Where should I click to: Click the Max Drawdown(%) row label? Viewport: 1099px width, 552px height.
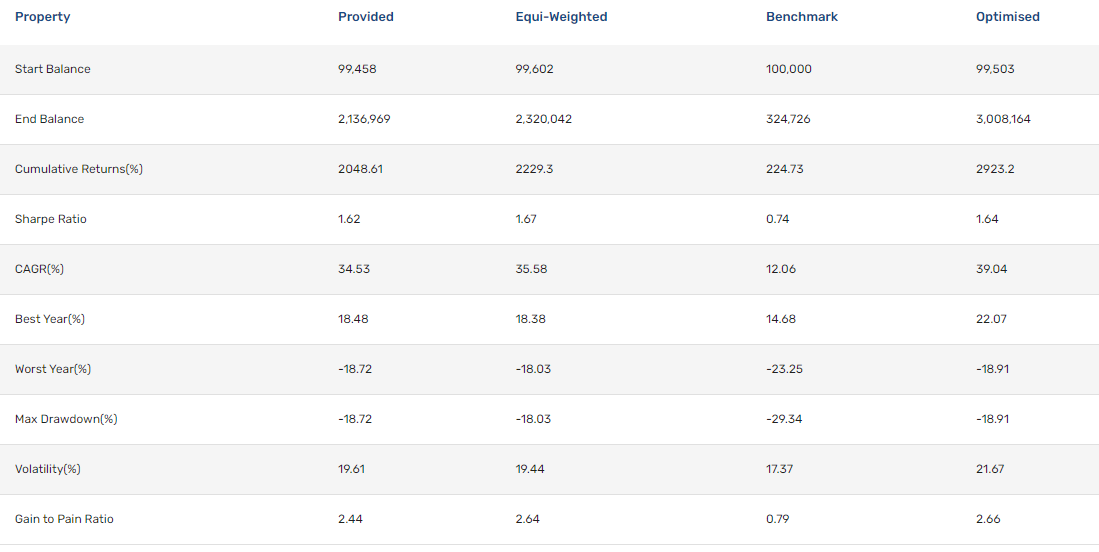(x=66, y=420)
